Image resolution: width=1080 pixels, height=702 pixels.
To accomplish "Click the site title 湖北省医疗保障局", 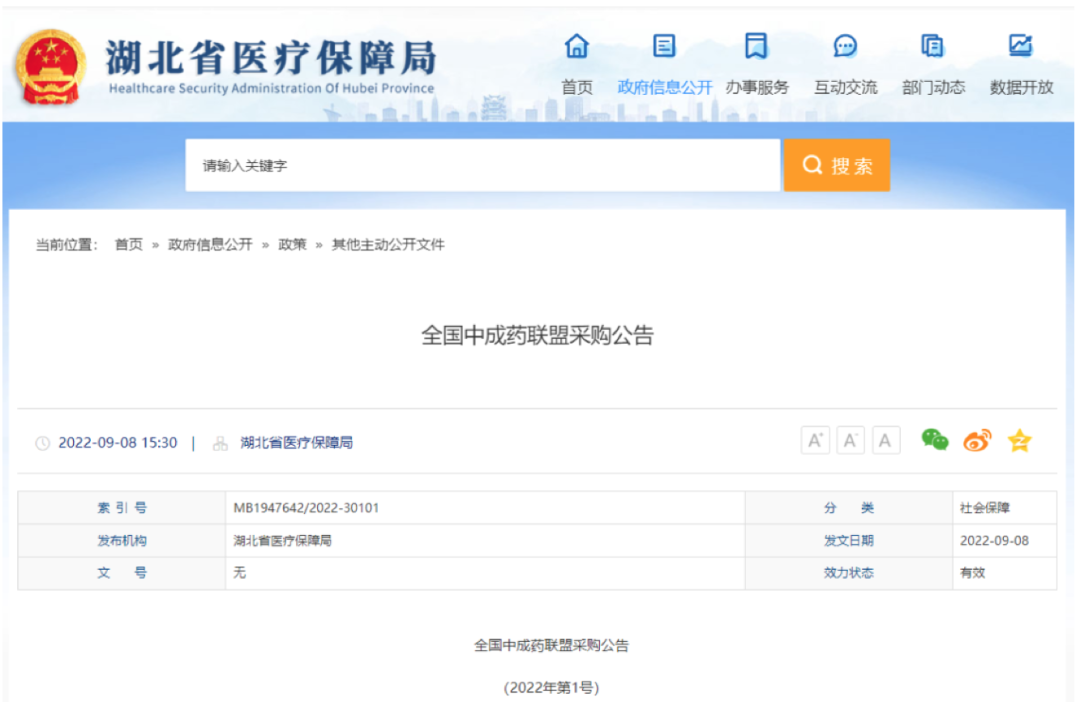I will pyautogui.click(x=271, y=57).
